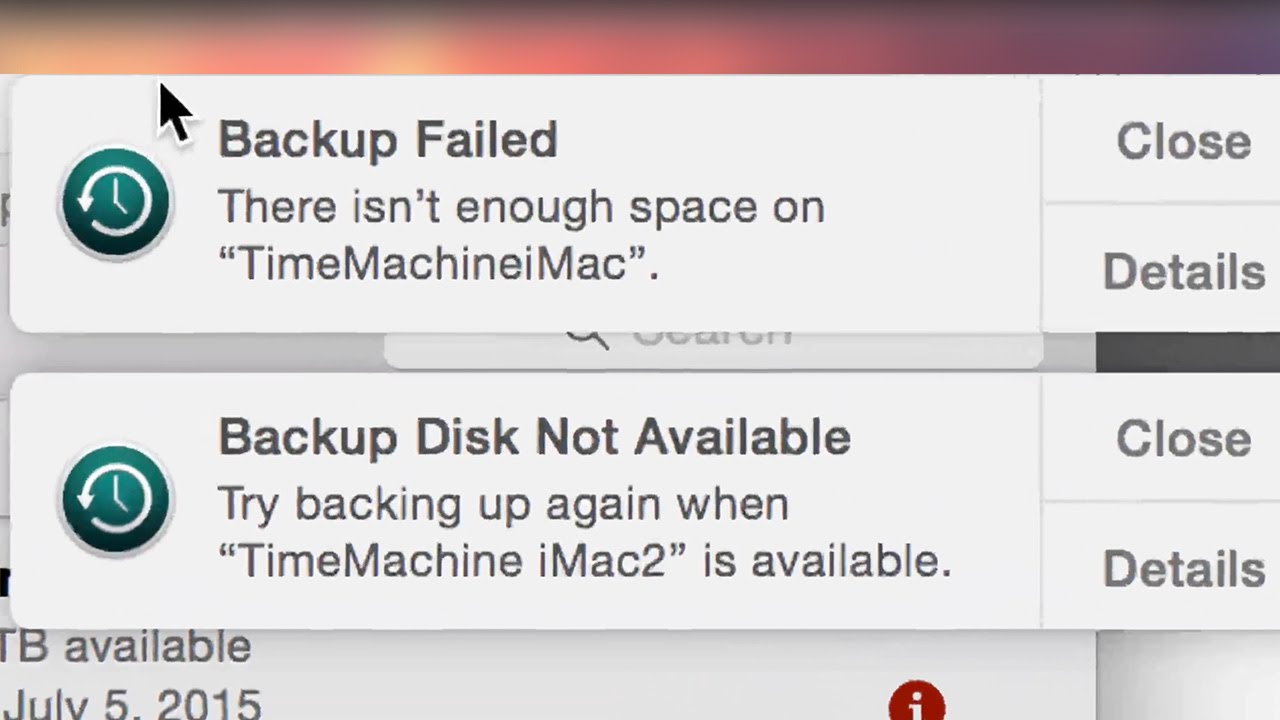Click Time Machine icon in Backup Disk Not Available alert
This screenshot has width=1280, height=720.
pos(115,500)
